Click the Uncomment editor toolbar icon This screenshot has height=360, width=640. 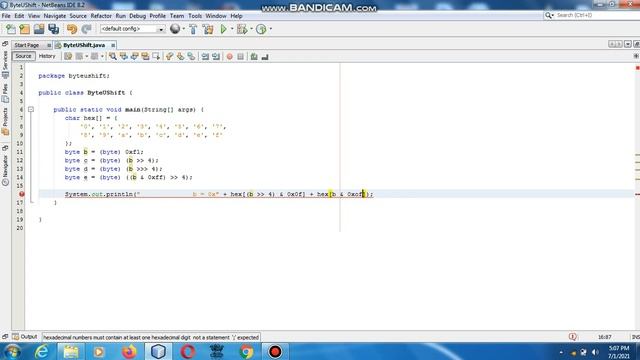[265, 57]
